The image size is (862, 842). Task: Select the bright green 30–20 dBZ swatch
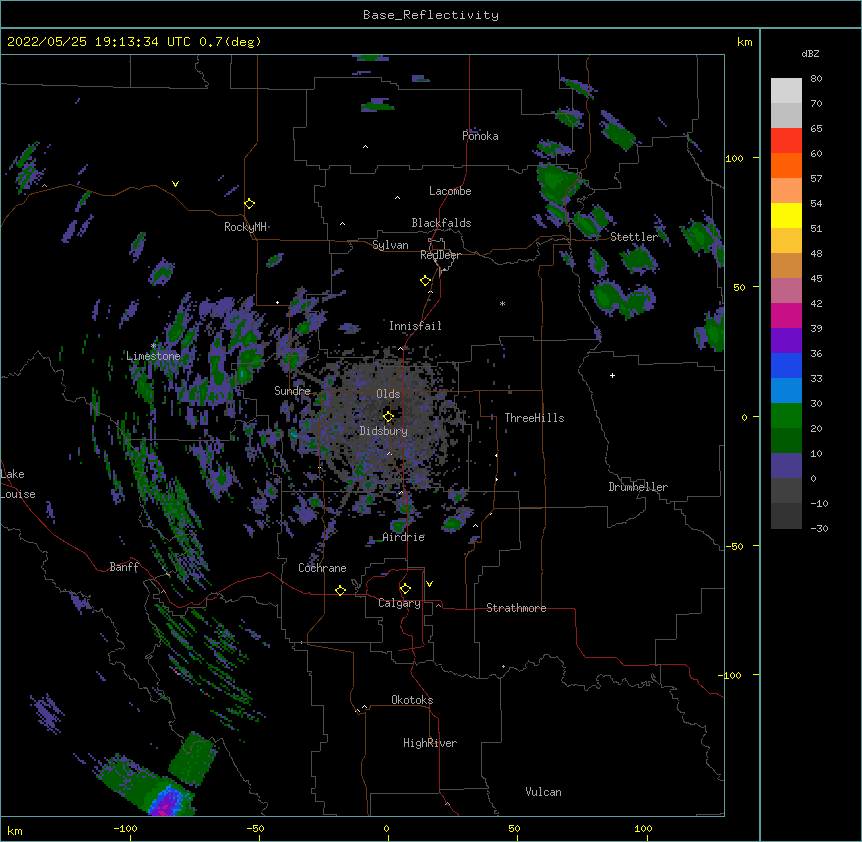tap(786, 416)
